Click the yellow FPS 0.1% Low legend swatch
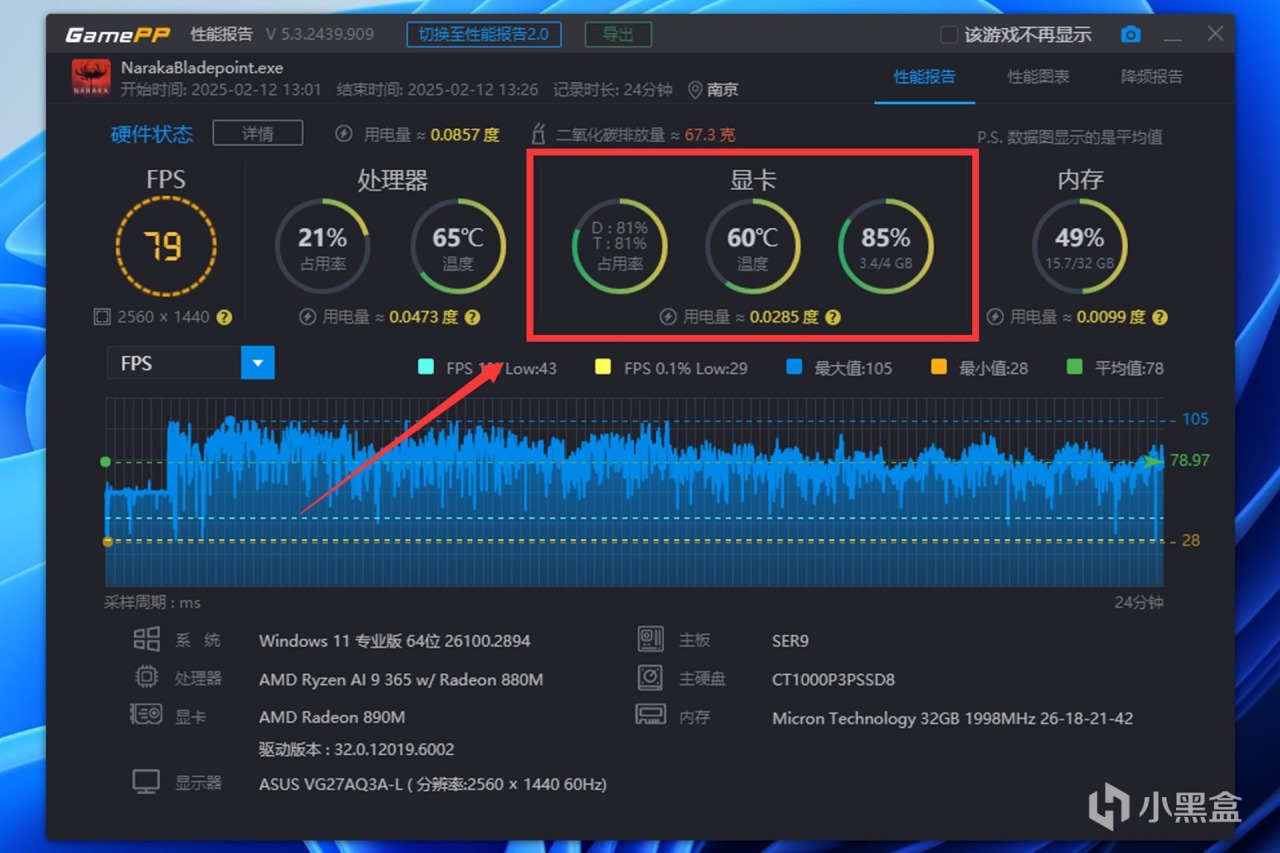 603,367
